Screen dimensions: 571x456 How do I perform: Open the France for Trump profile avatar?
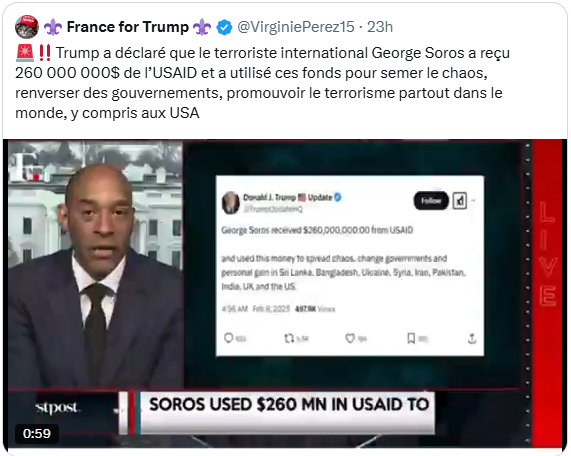27,27
